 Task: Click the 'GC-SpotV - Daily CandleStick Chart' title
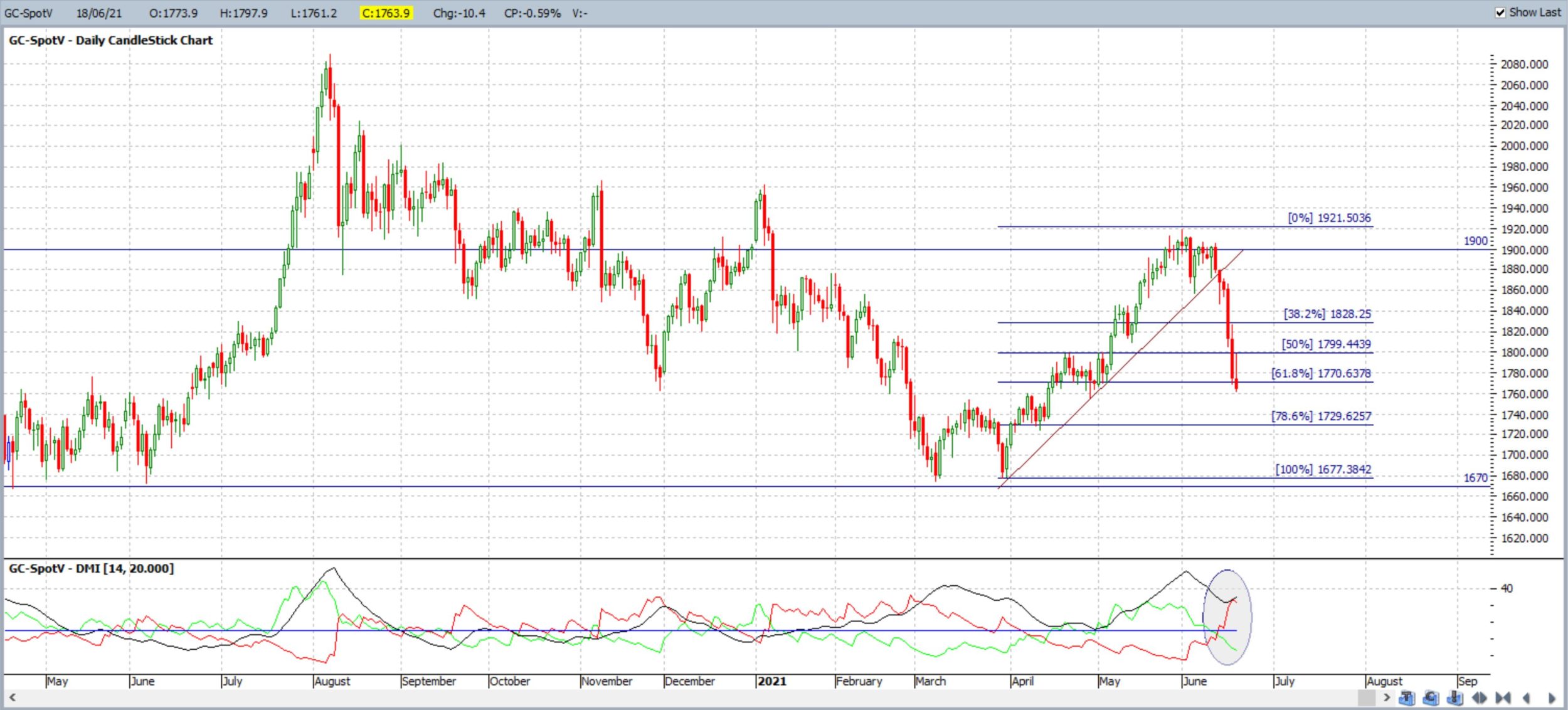[x=110, y=40]
